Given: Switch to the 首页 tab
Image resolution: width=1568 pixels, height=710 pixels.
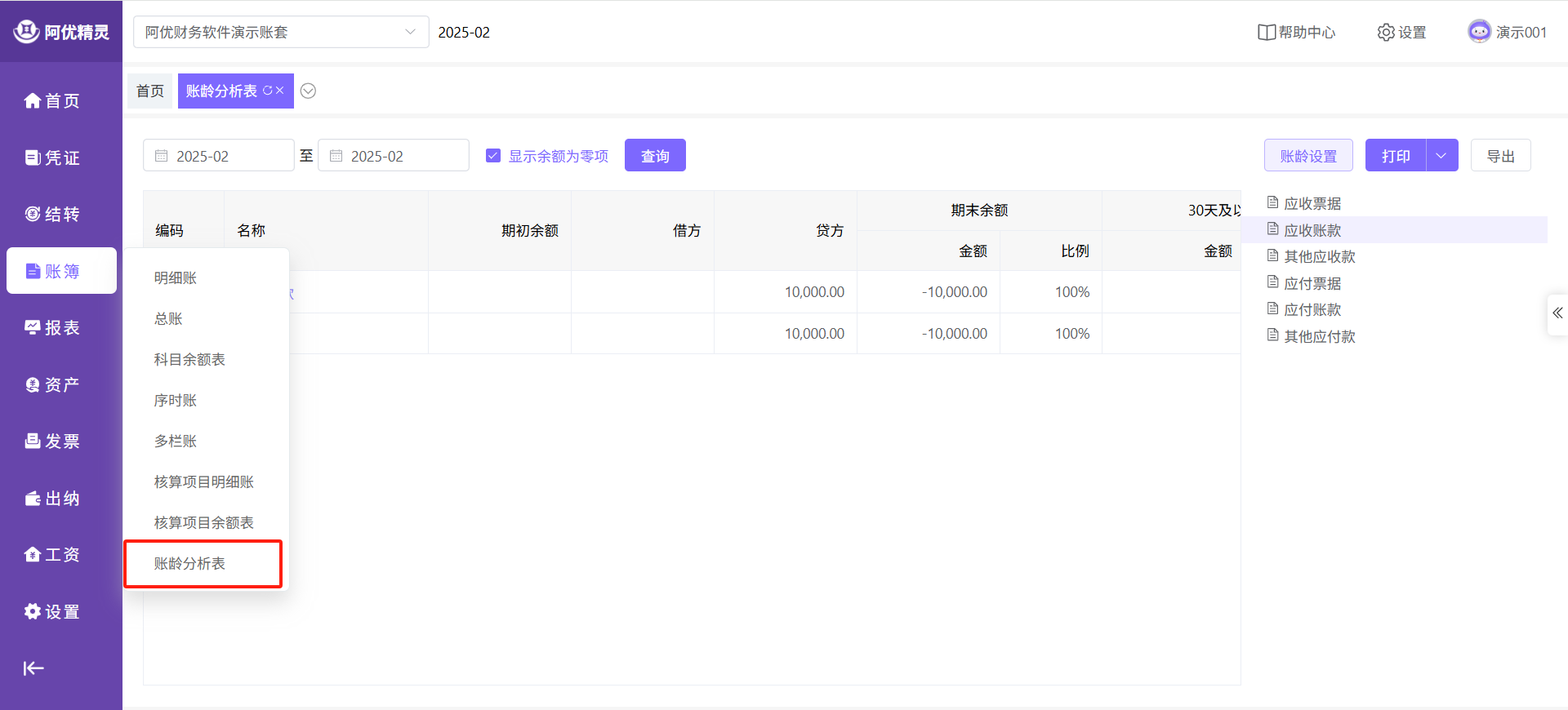Looking at the screenshot, I should pos(150,91).
